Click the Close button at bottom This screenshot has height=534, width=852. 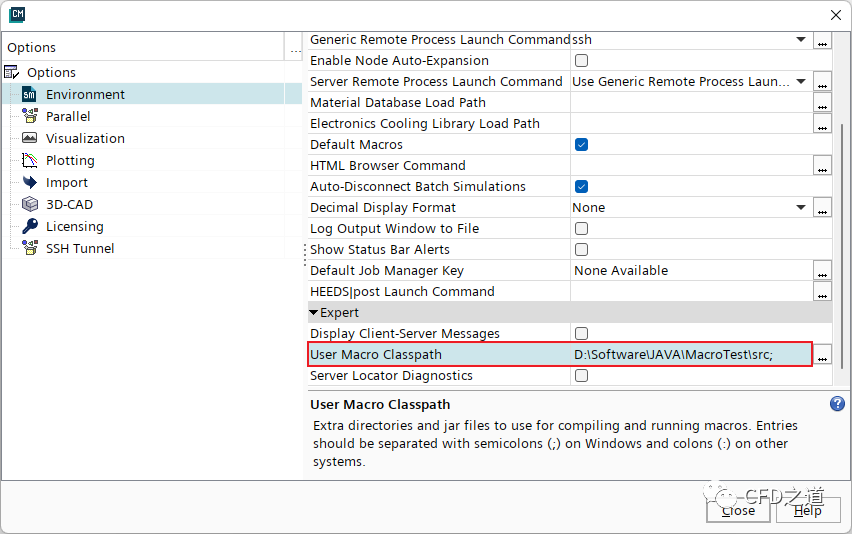point(738,510)
